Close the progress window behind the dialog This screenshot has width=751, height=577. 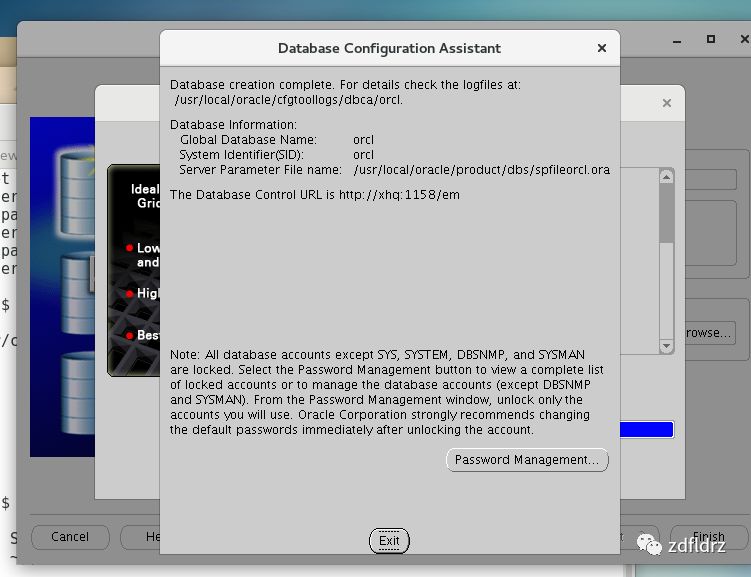666,103
